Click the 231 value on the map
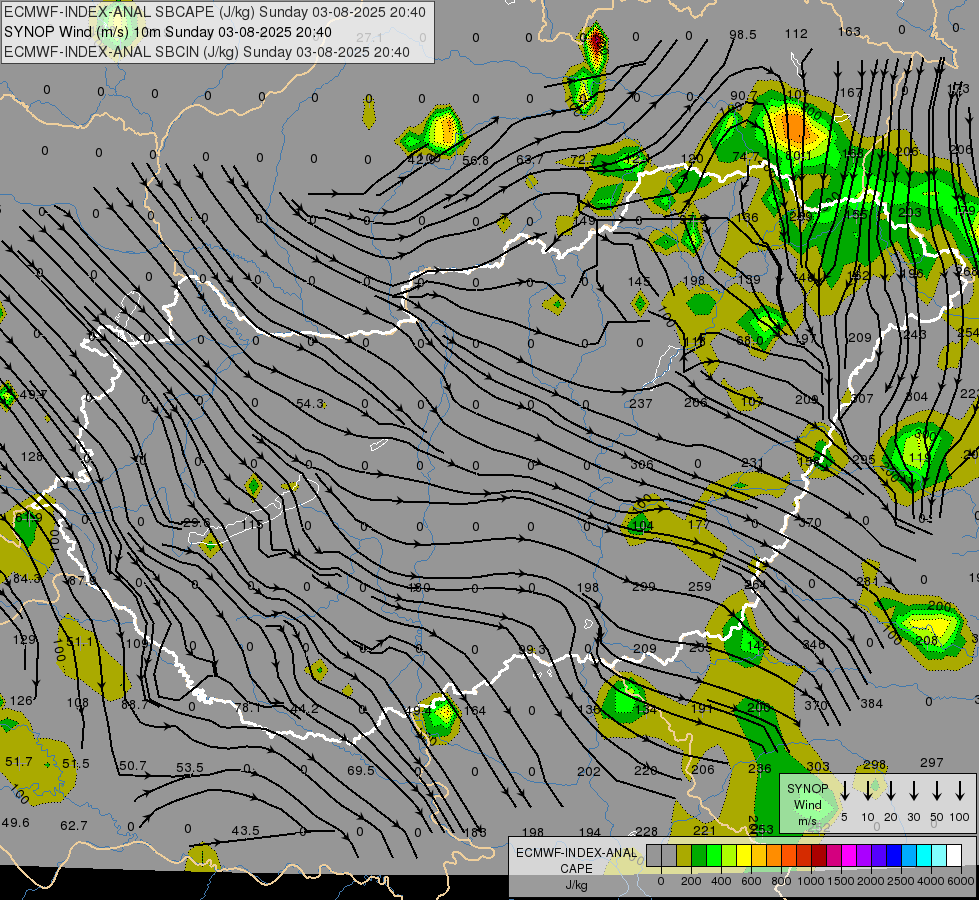 (752, 463)
